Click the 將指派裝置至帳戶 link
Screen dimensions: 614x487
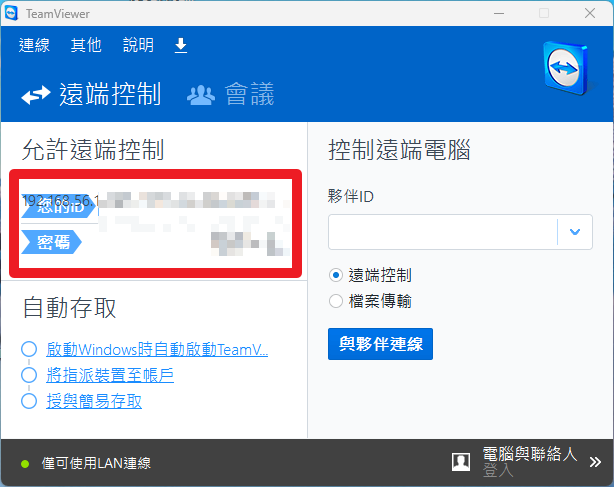click(x=110, y=375)
